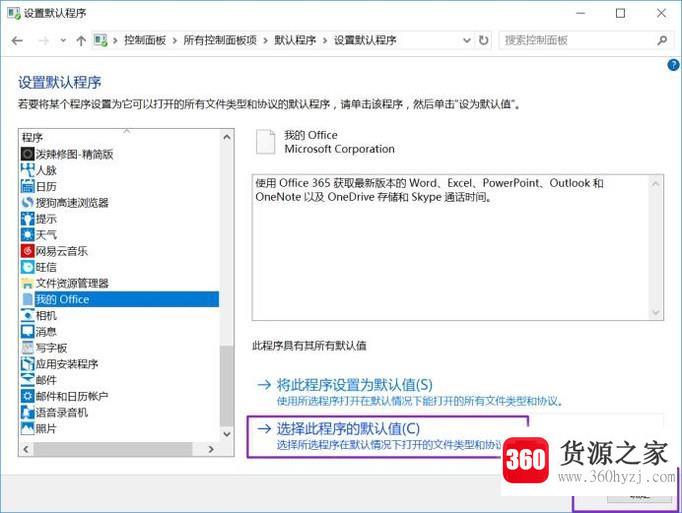This screenshot has width=682, height=513.
Task: Click down arrow of description box scrollbar
Action: [655, 312]
